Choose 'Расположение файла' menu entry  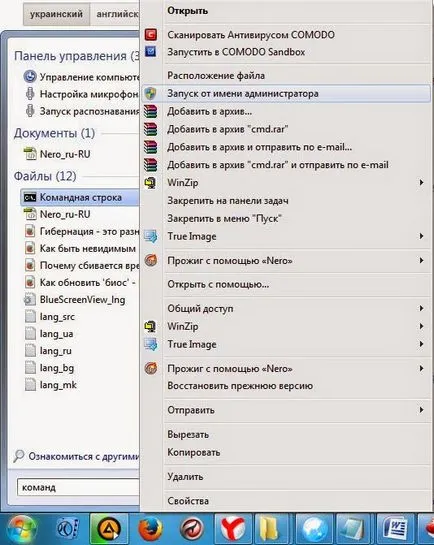coord(286,75)
